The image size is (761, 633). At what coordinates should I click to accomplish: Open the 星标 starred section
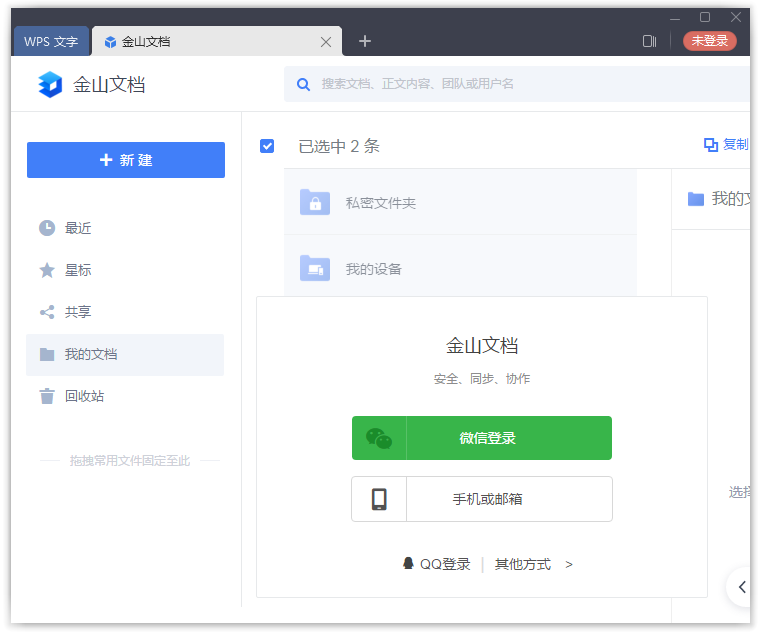pos(78,270)
